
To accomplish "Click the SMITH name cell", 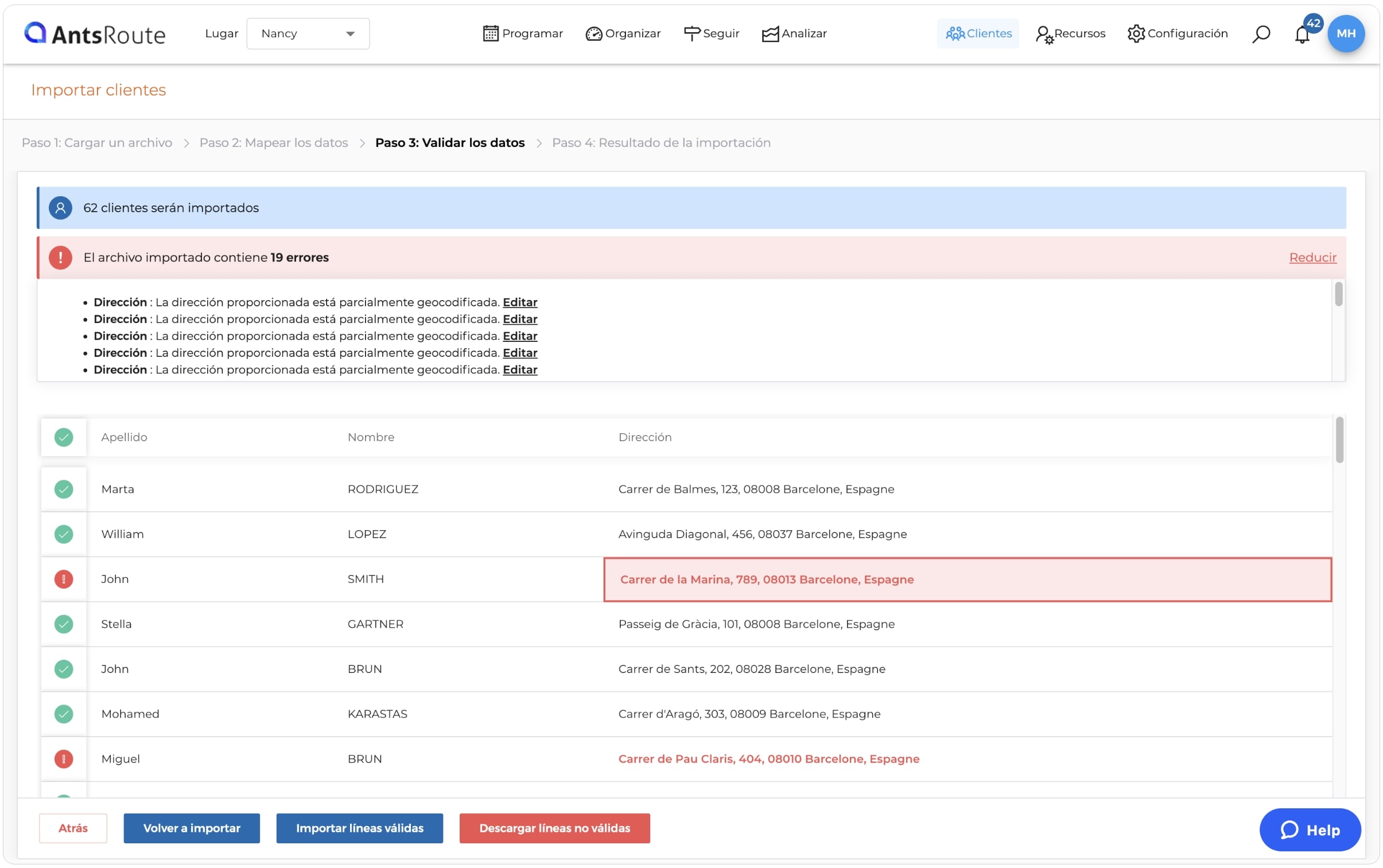I will point(366,579).
